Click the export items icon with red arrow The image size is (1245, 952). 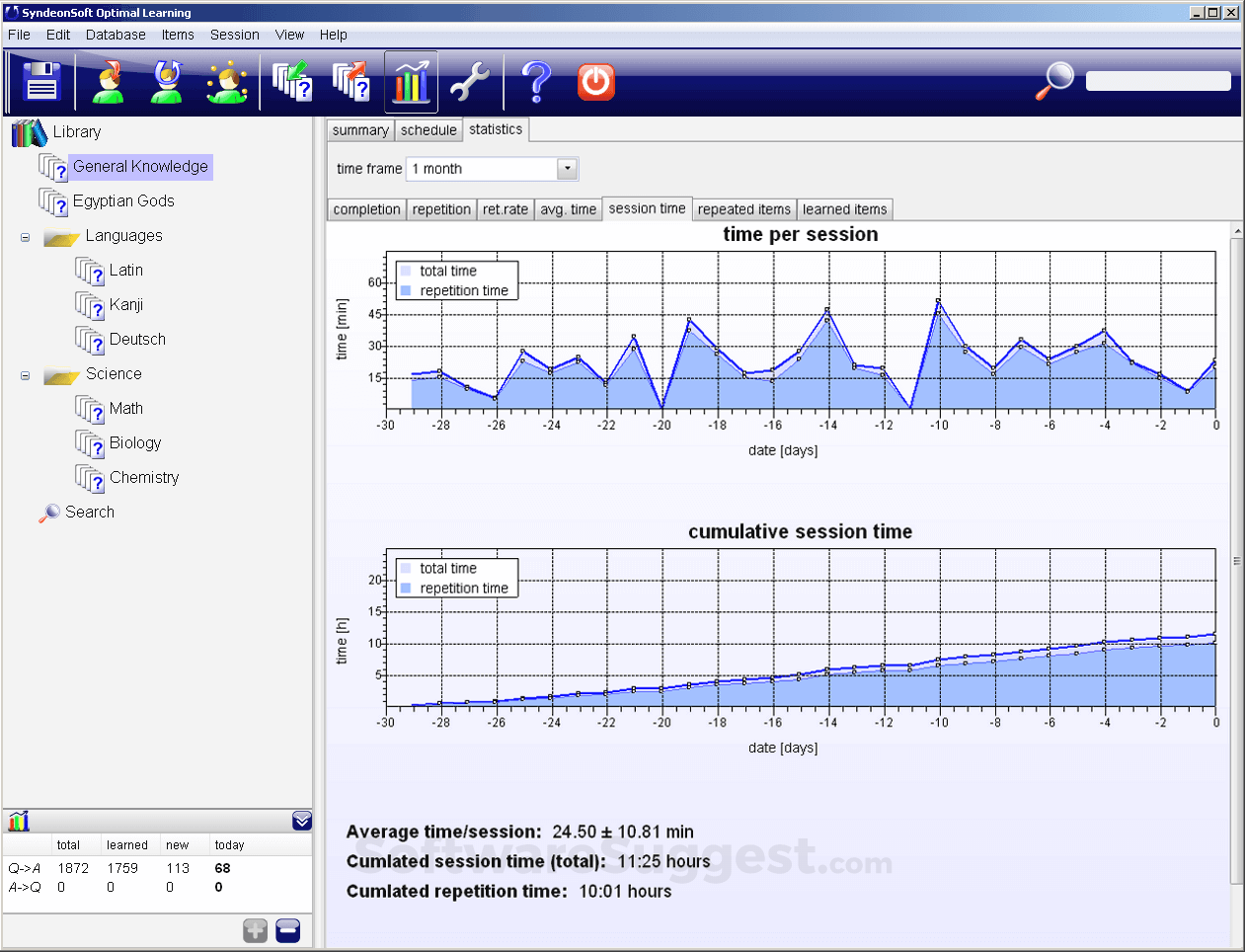pyautogui.click(x=351, y=82)
